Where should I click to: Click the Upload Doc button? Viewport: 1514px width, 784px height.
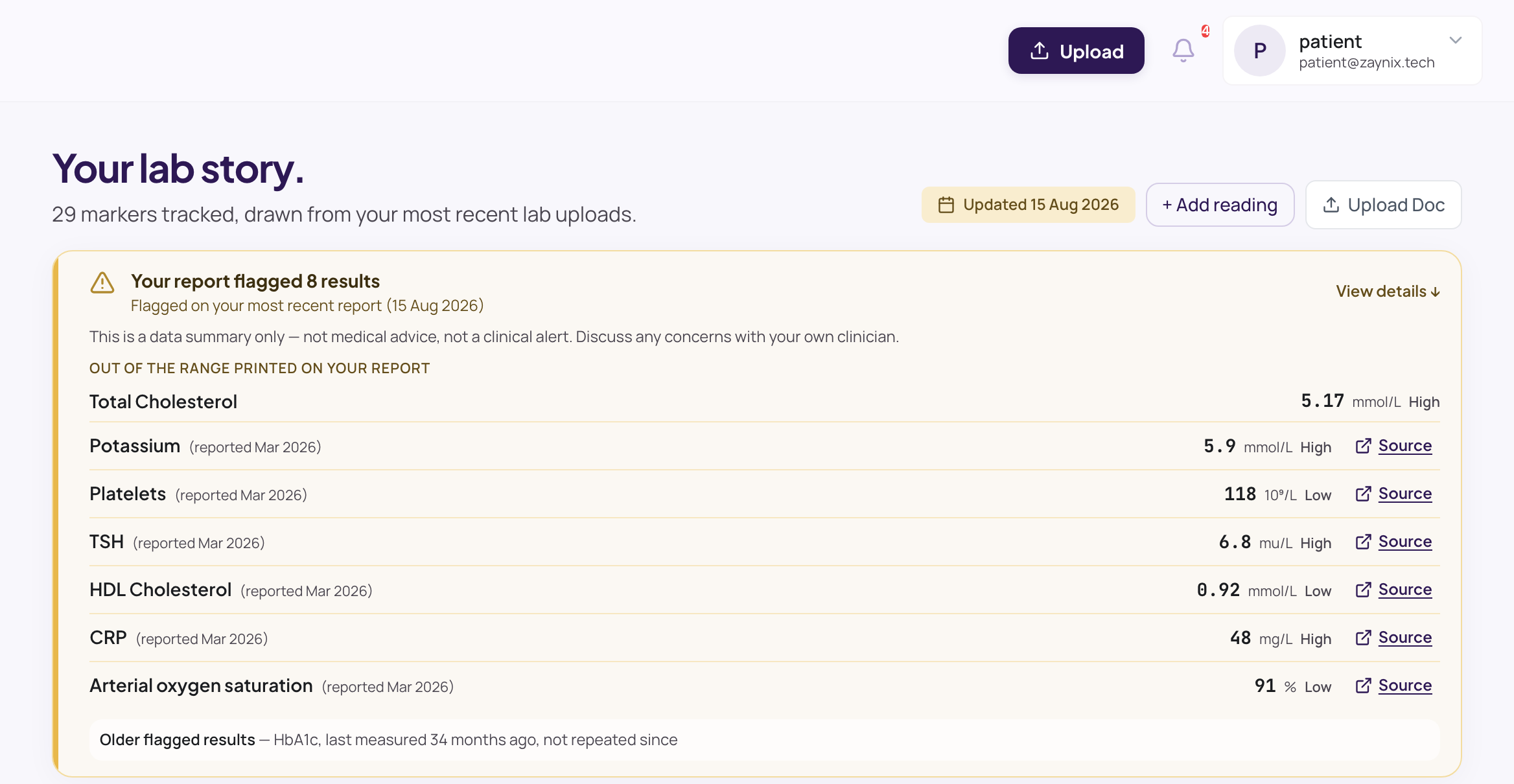[x=1383, y=205]
